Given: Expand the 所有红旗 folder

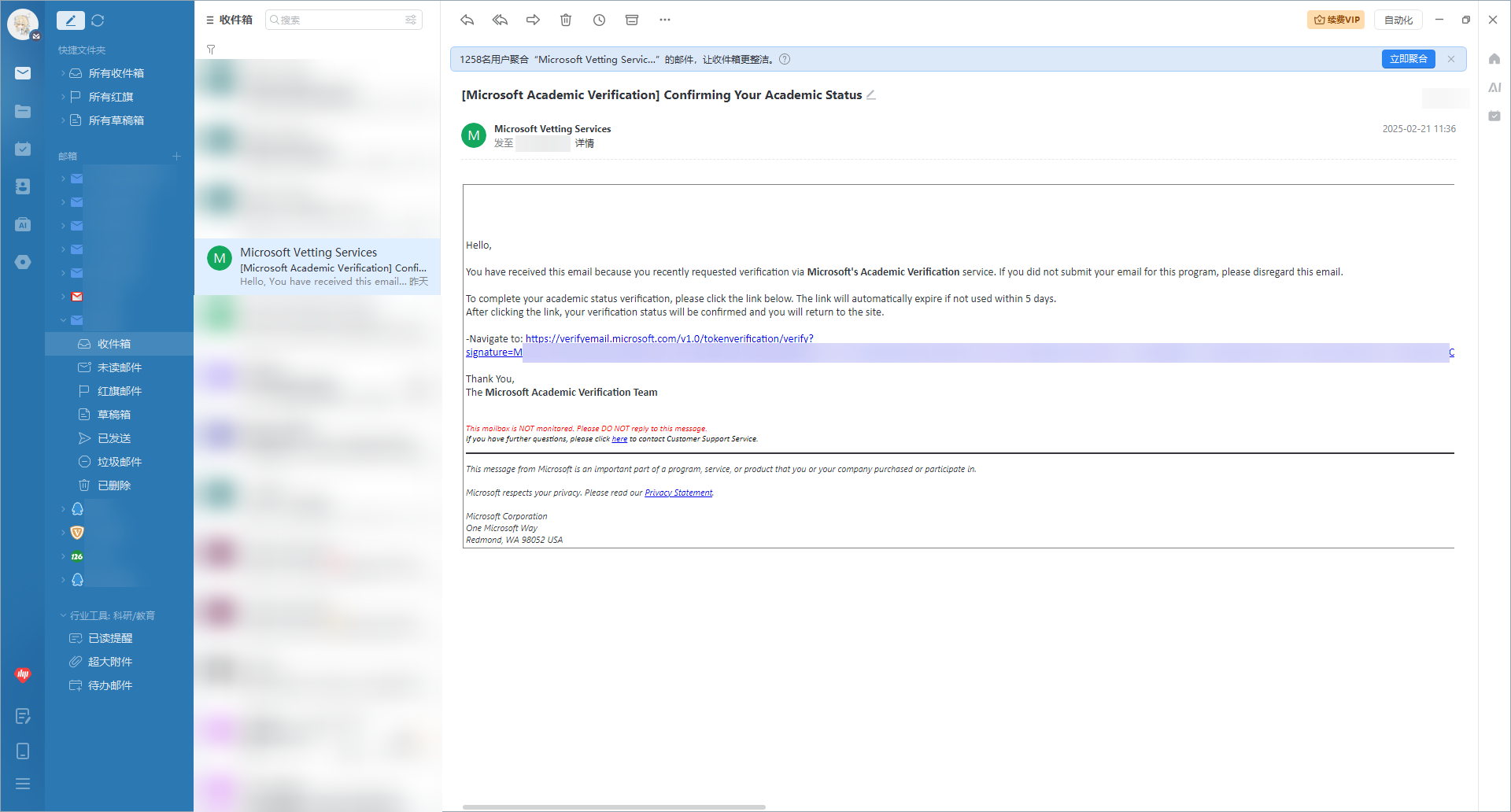Looking at the screenshot, I should [x=63, y=97].
